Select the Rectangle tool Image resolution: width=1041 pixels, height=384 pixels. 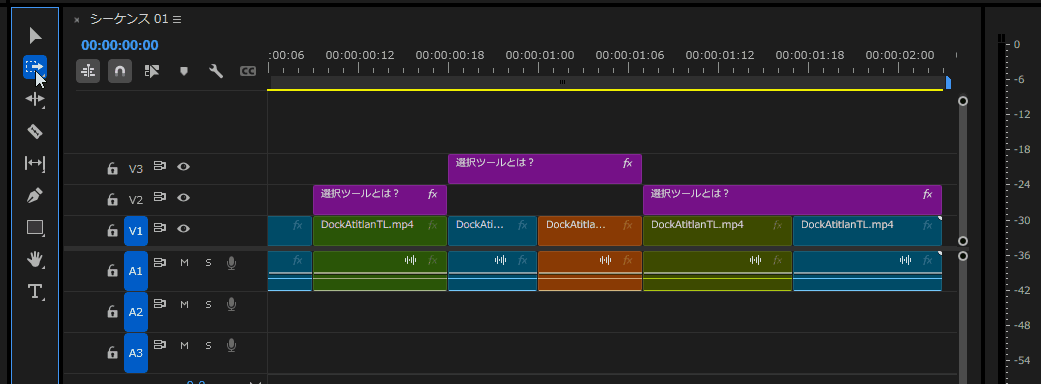click(35, 228)
